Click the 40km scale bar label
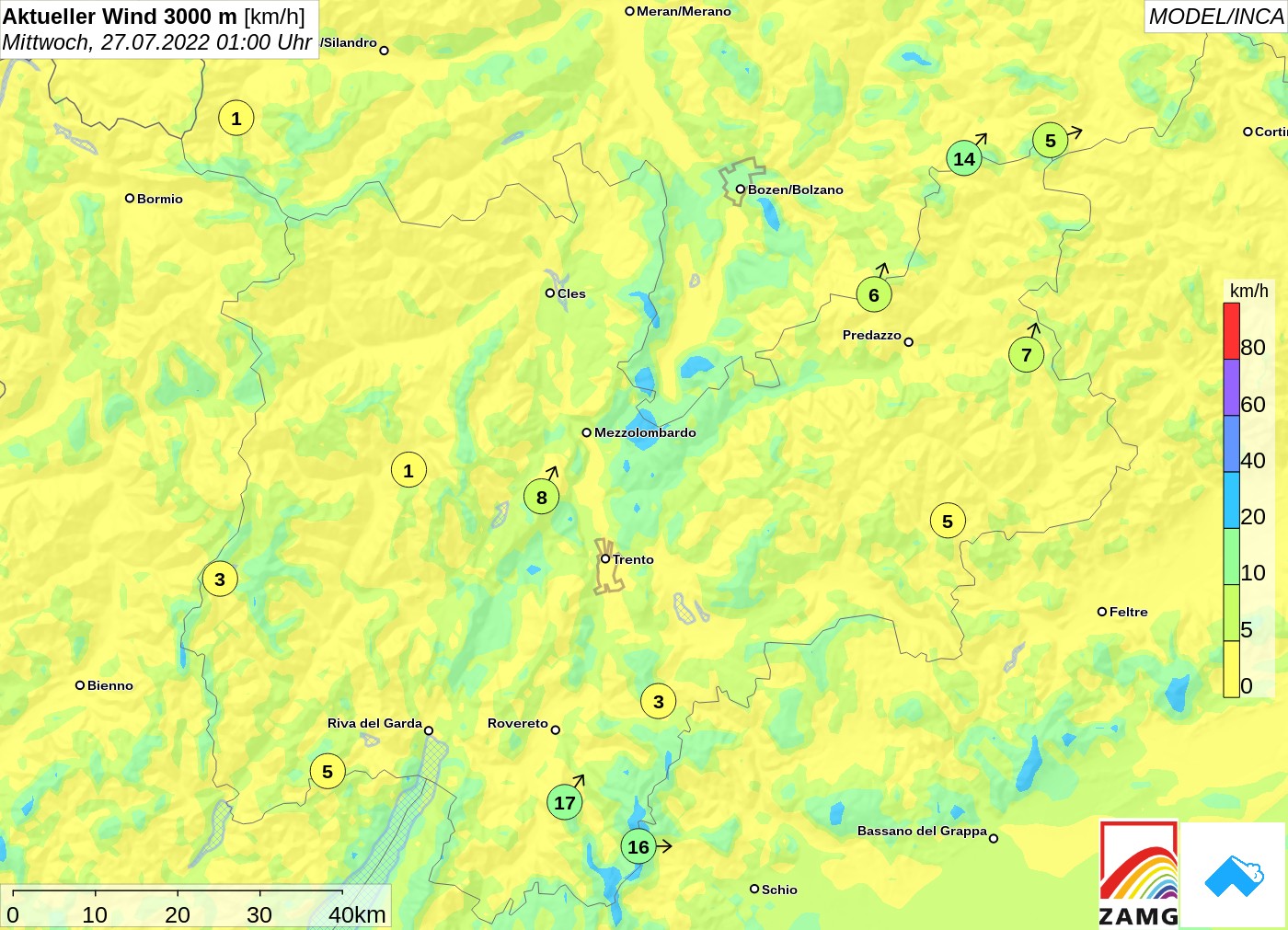This screenshot has height=930, width=1288. point(357,914)
